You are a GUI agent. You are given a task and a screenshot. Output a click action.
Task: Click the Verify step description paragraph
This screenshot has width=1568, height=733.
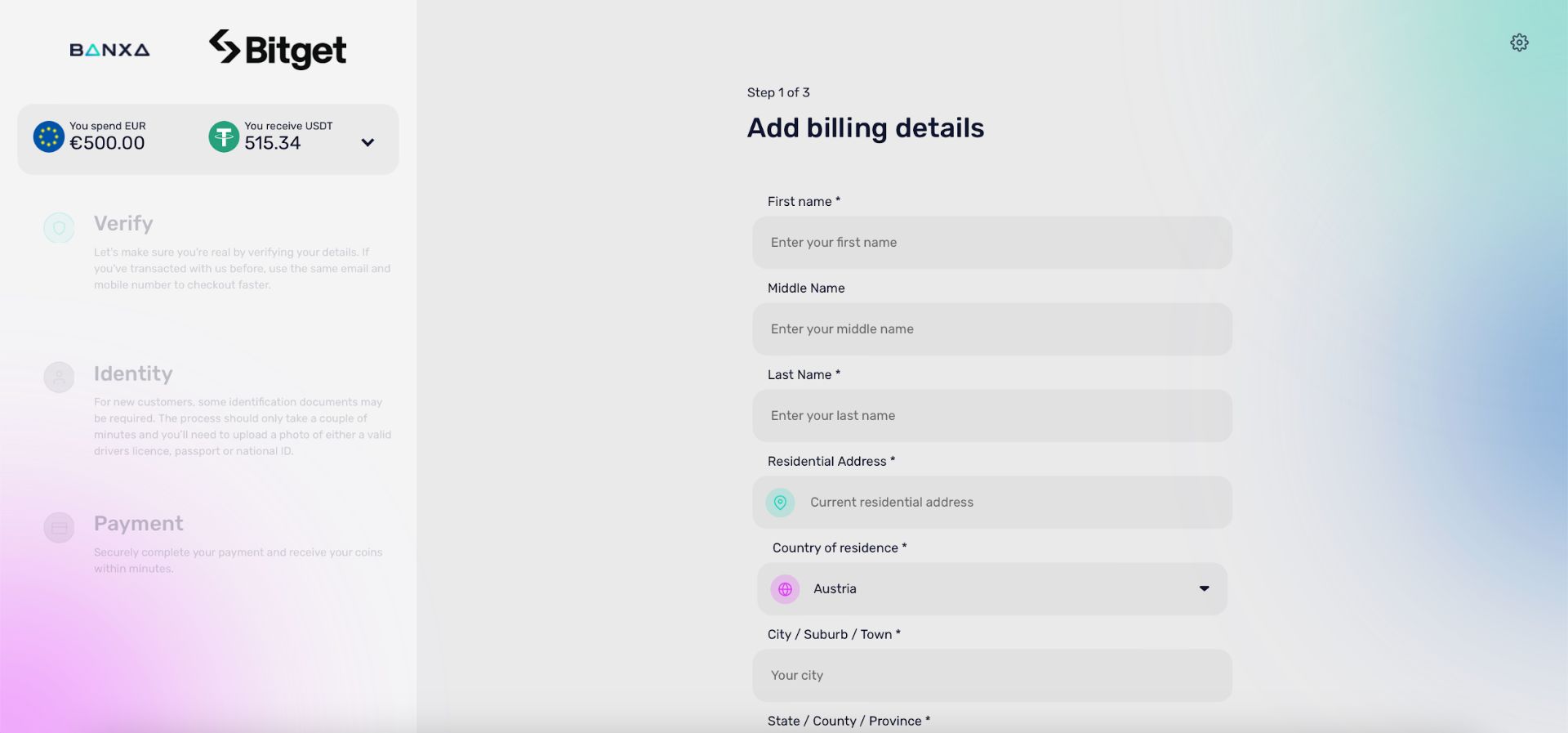(x=243, y=268)
